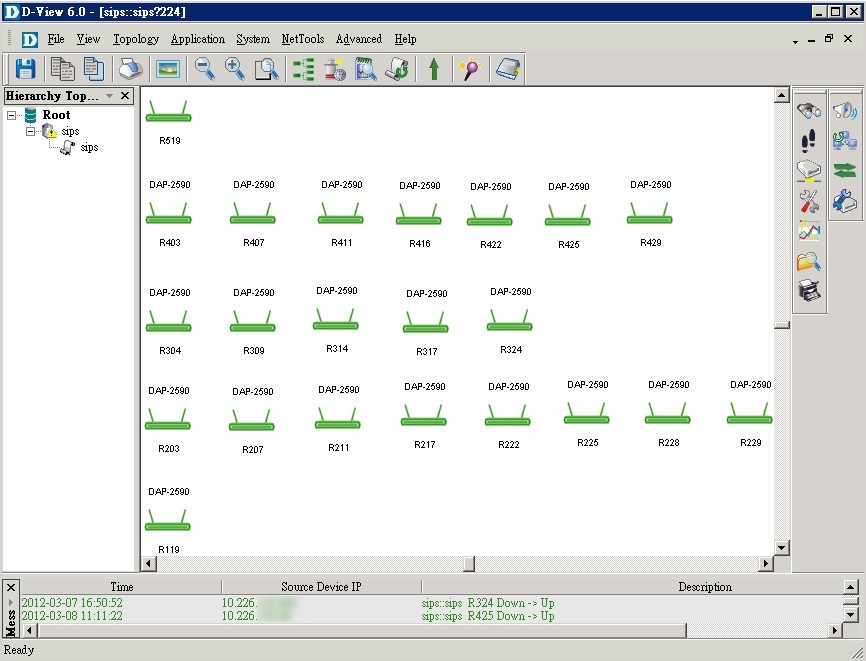Screen dimensions: 866x661
Task: Click the topology horizontal scrollbar right arrow
Action: pos(765,564)
